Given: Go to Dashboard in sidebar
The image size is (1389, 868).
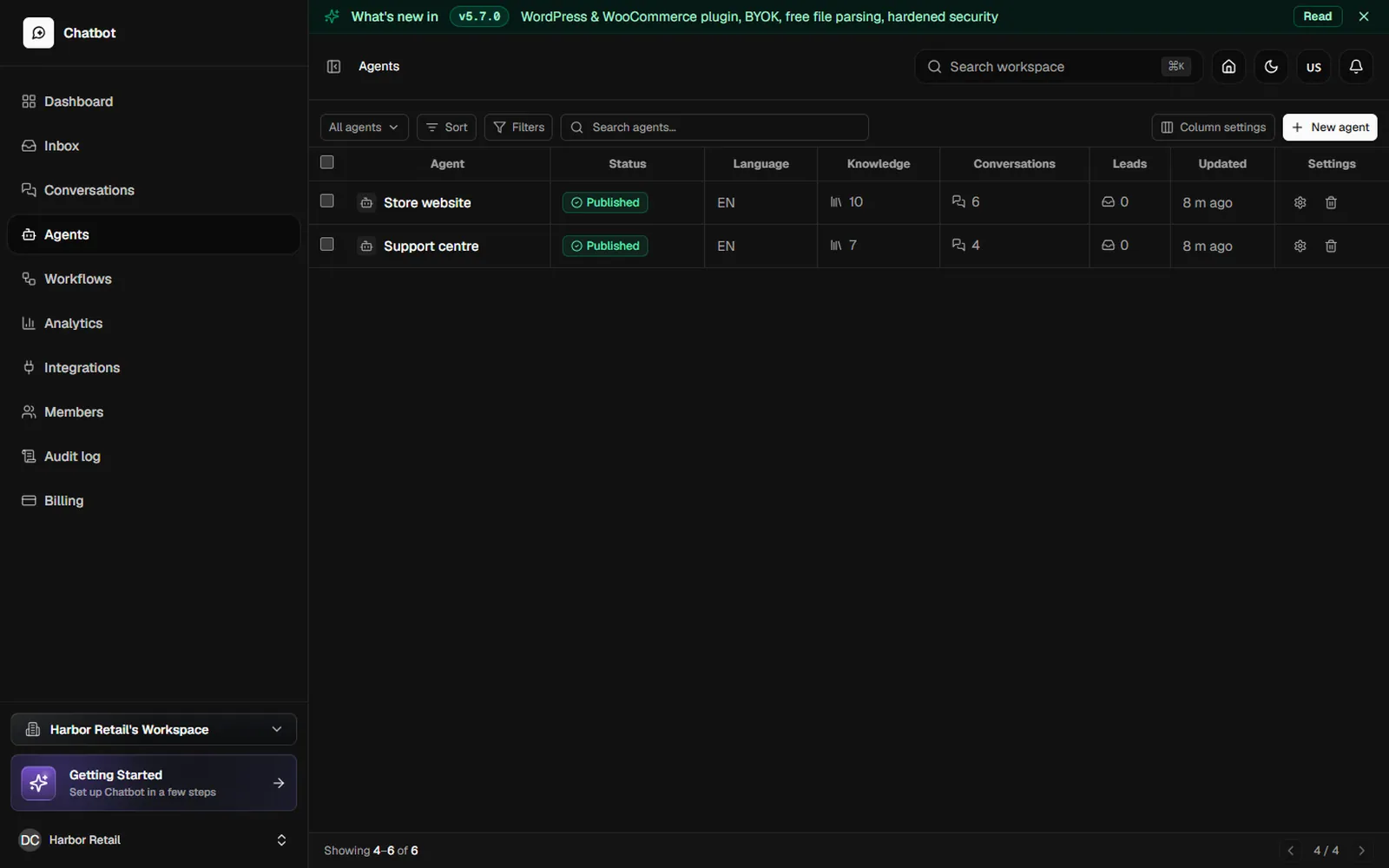Looking at the screenshot, I should [154, 102].
